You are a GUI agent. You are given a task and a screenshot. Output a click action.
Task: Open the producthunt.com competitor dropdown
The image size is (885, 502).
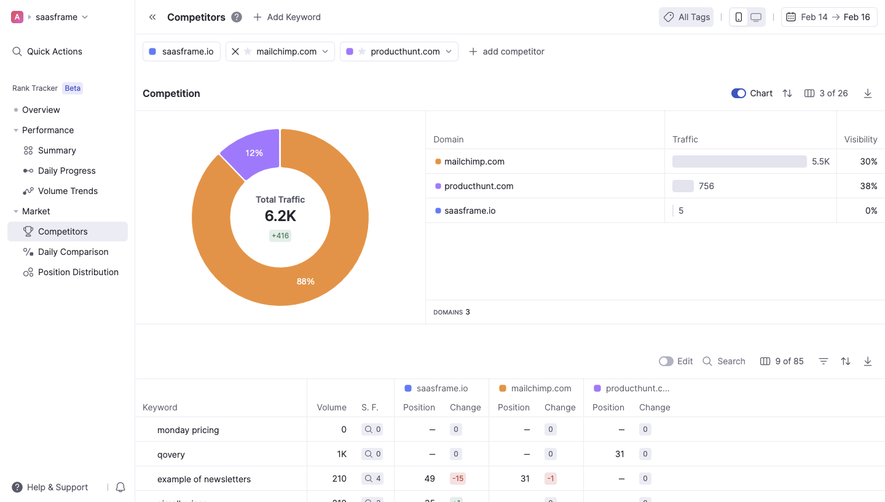coord(449,51)
